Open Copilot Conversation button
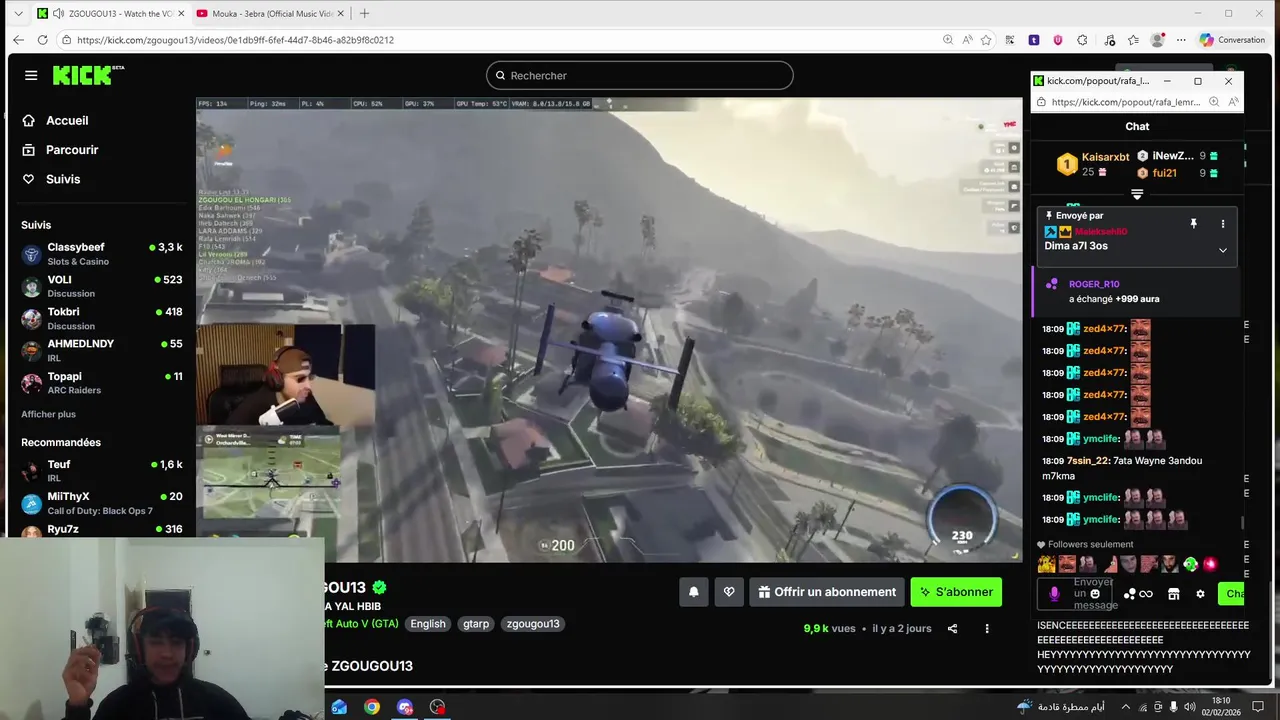 pos(1233,40)
